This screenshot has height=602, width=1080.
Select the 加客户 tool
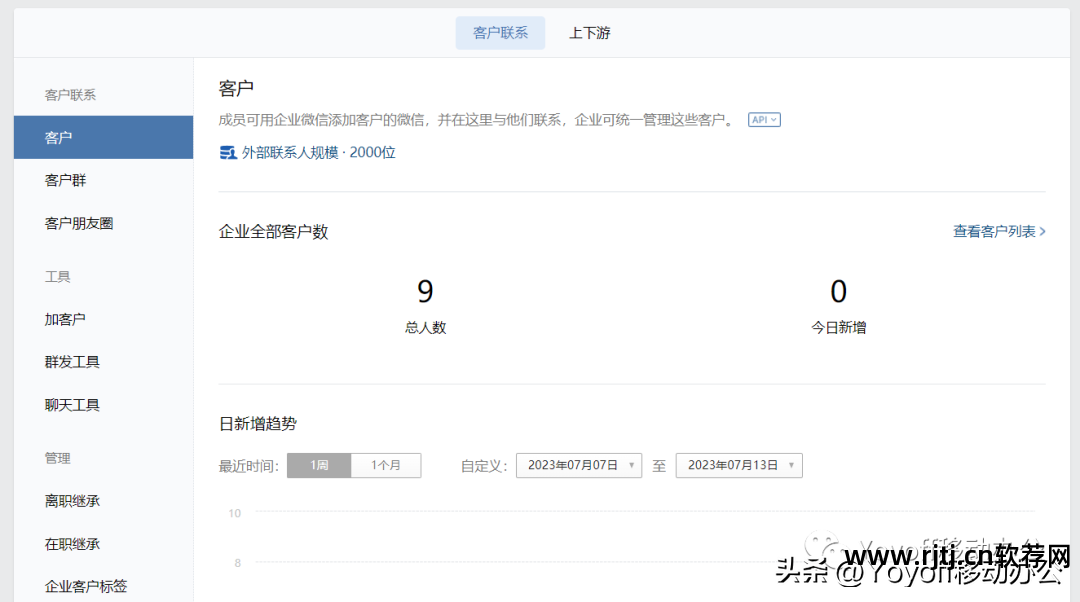64,318
